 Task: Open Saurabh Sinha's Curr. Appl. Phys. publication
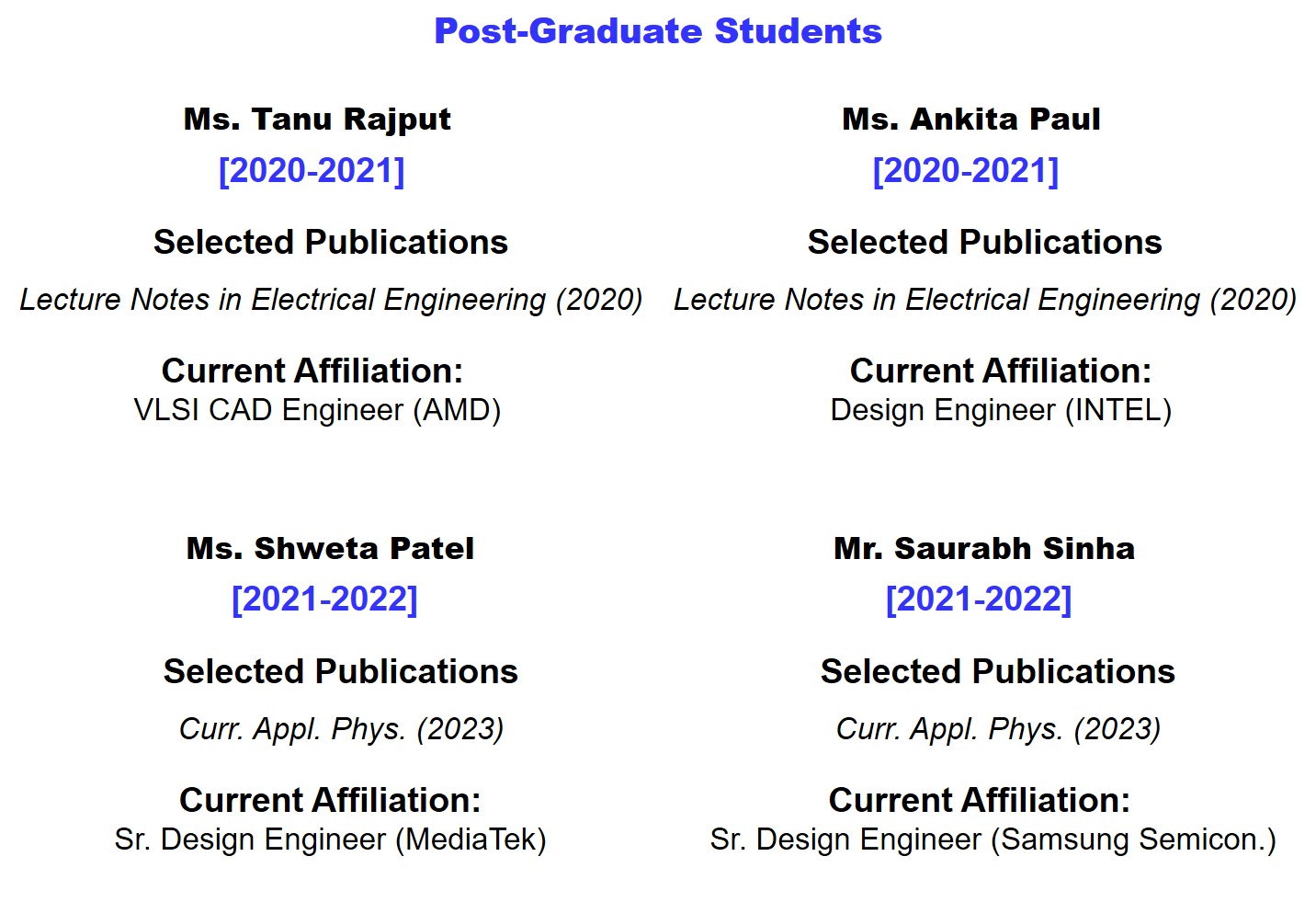click(998, 729)
